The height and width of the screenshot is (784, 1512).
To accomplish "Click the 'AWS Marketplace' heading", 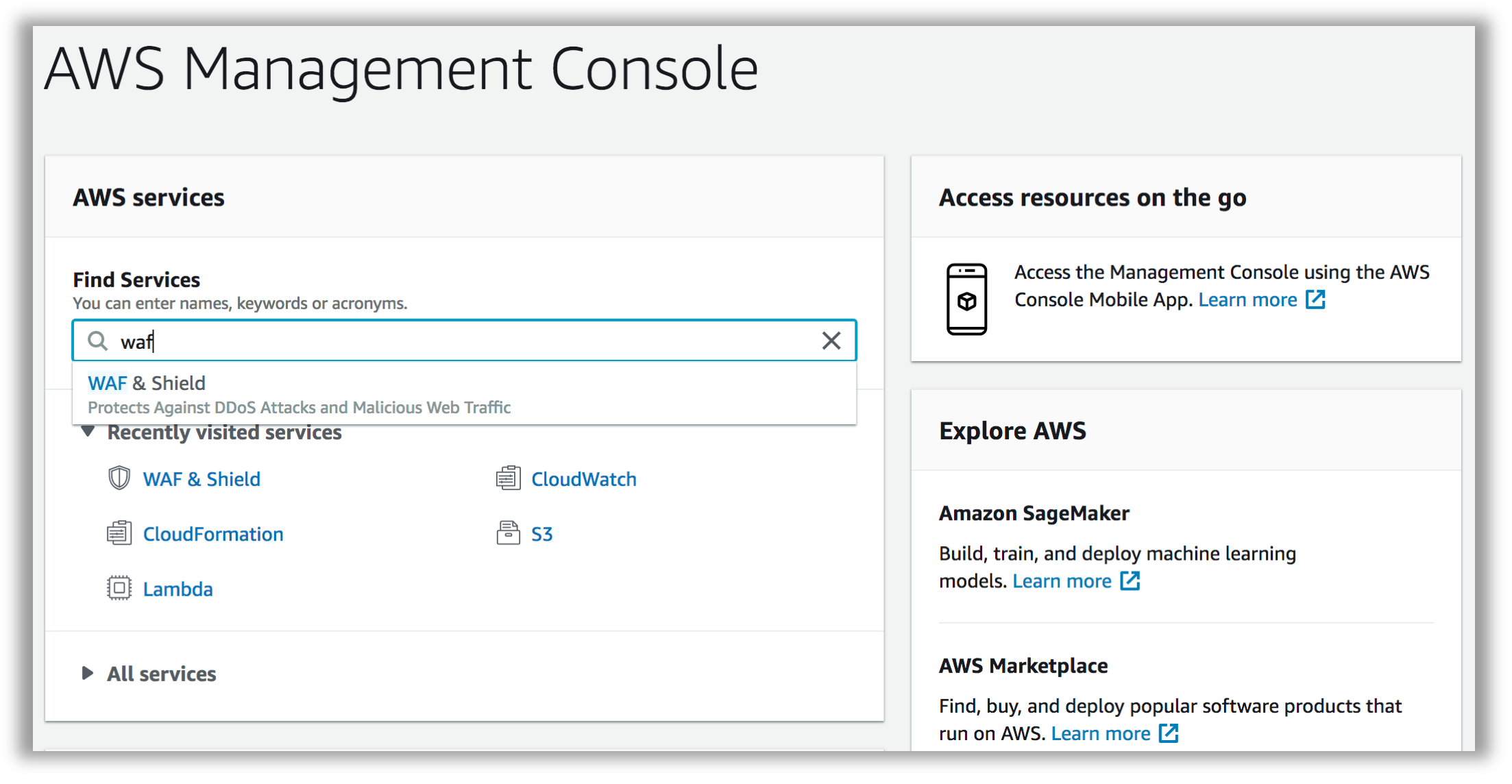I will click(x=1023, y=665).
